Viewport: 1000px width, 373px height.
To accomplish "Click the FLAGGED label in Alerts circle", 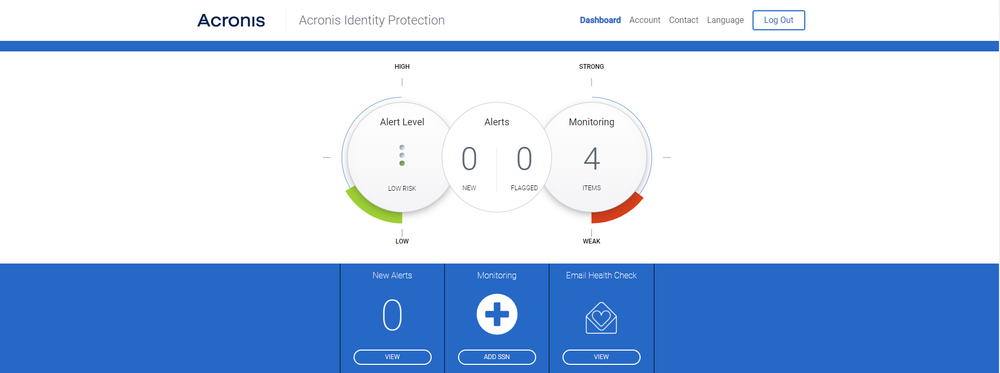I will [524, 189].
